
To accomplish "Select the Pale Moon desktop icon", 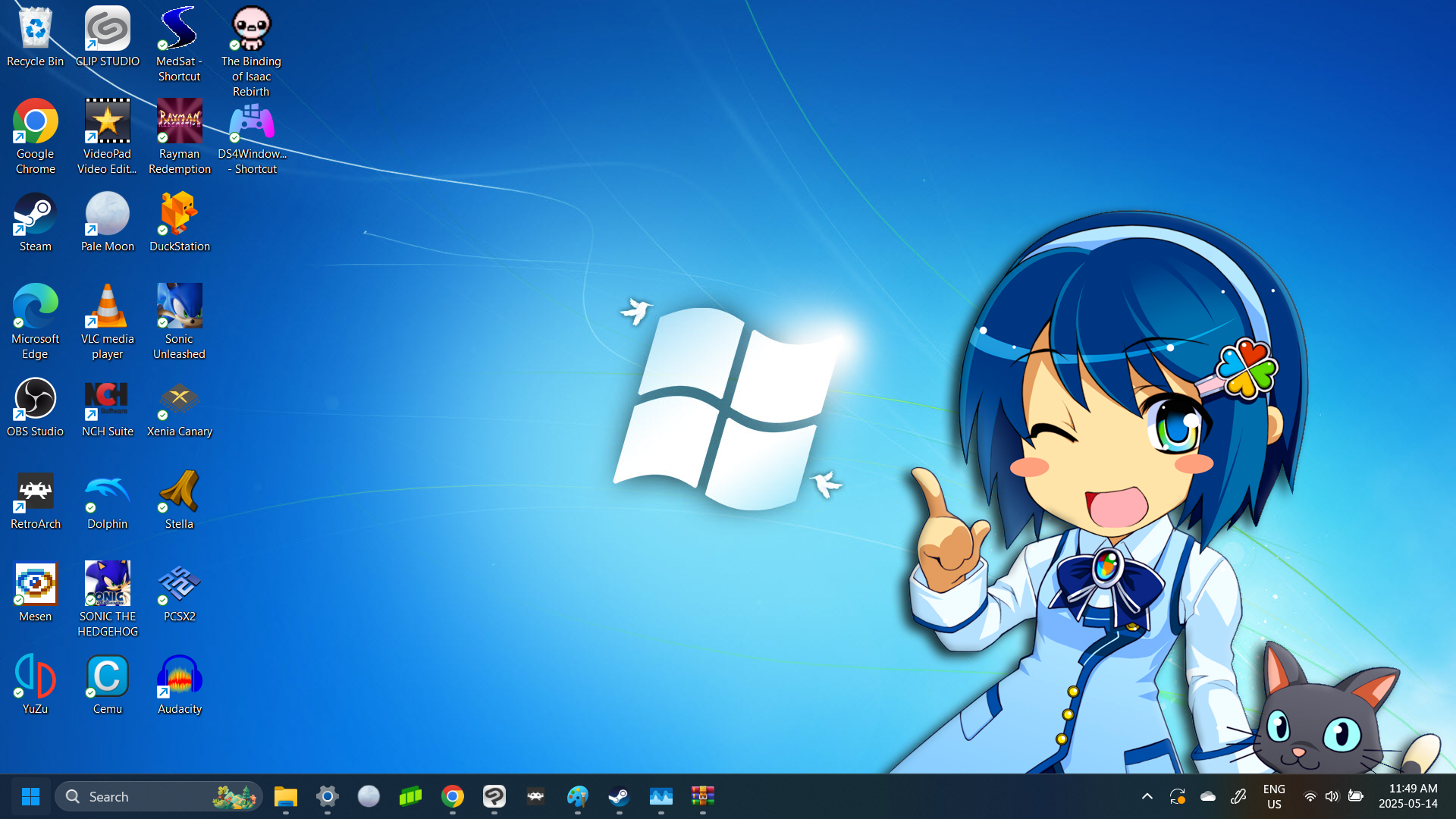I will coord(107,222).
